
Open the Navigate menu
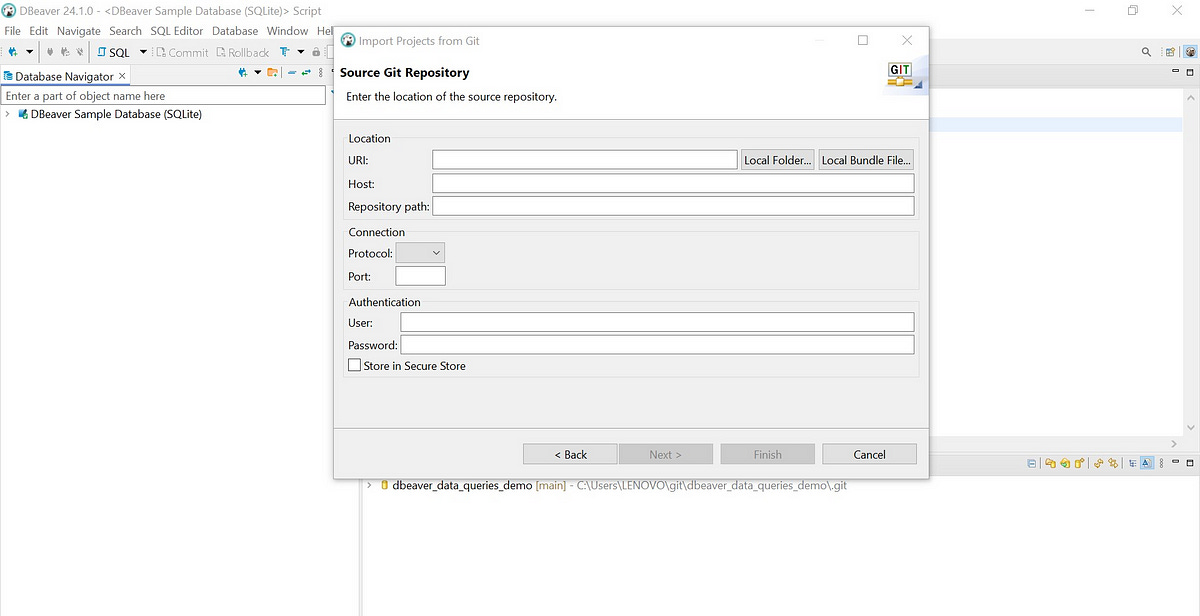tap(78, 31)
